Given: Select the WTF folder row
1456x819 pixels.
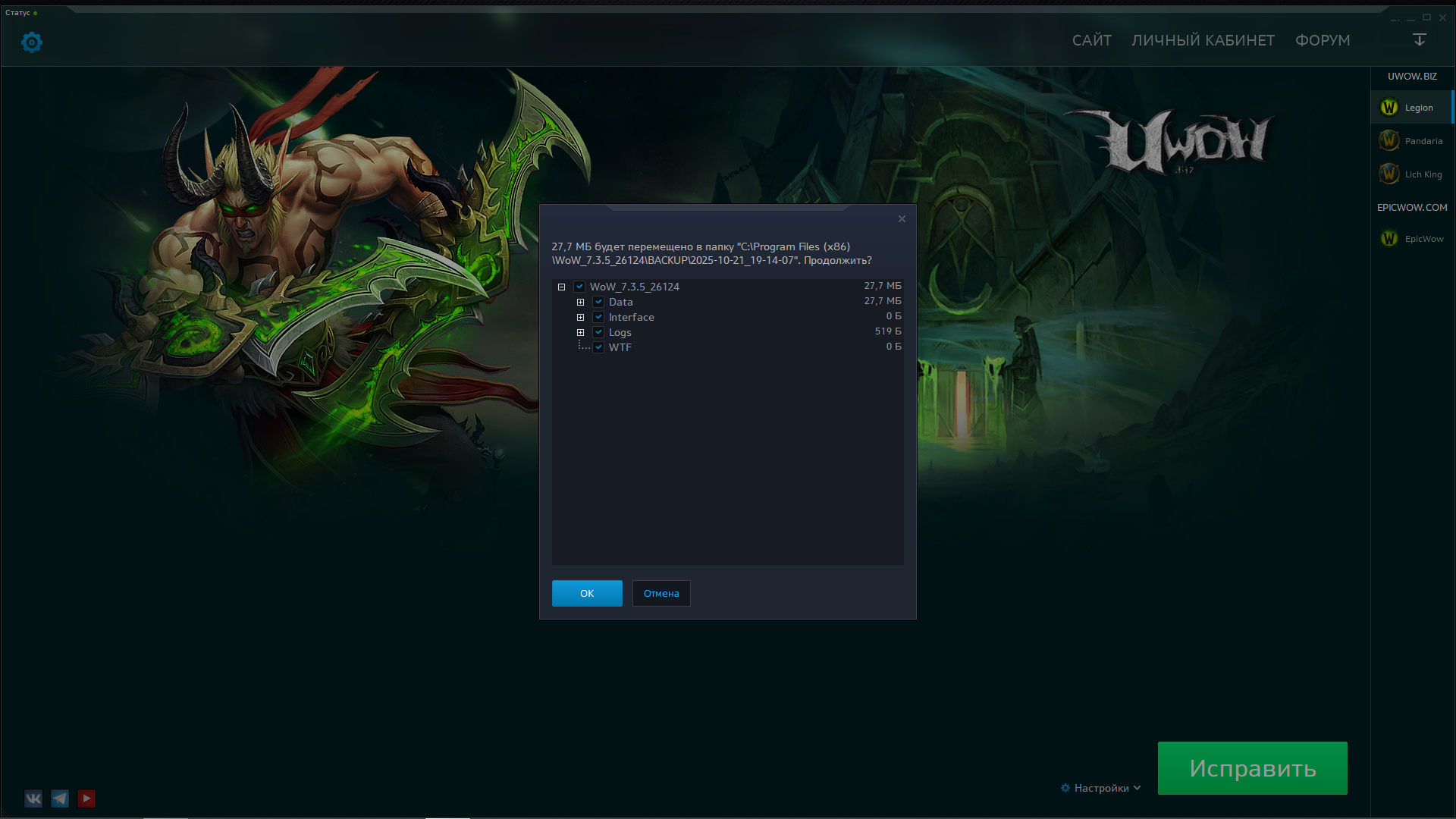Looking at the screenshot, I should coord(620,347).
